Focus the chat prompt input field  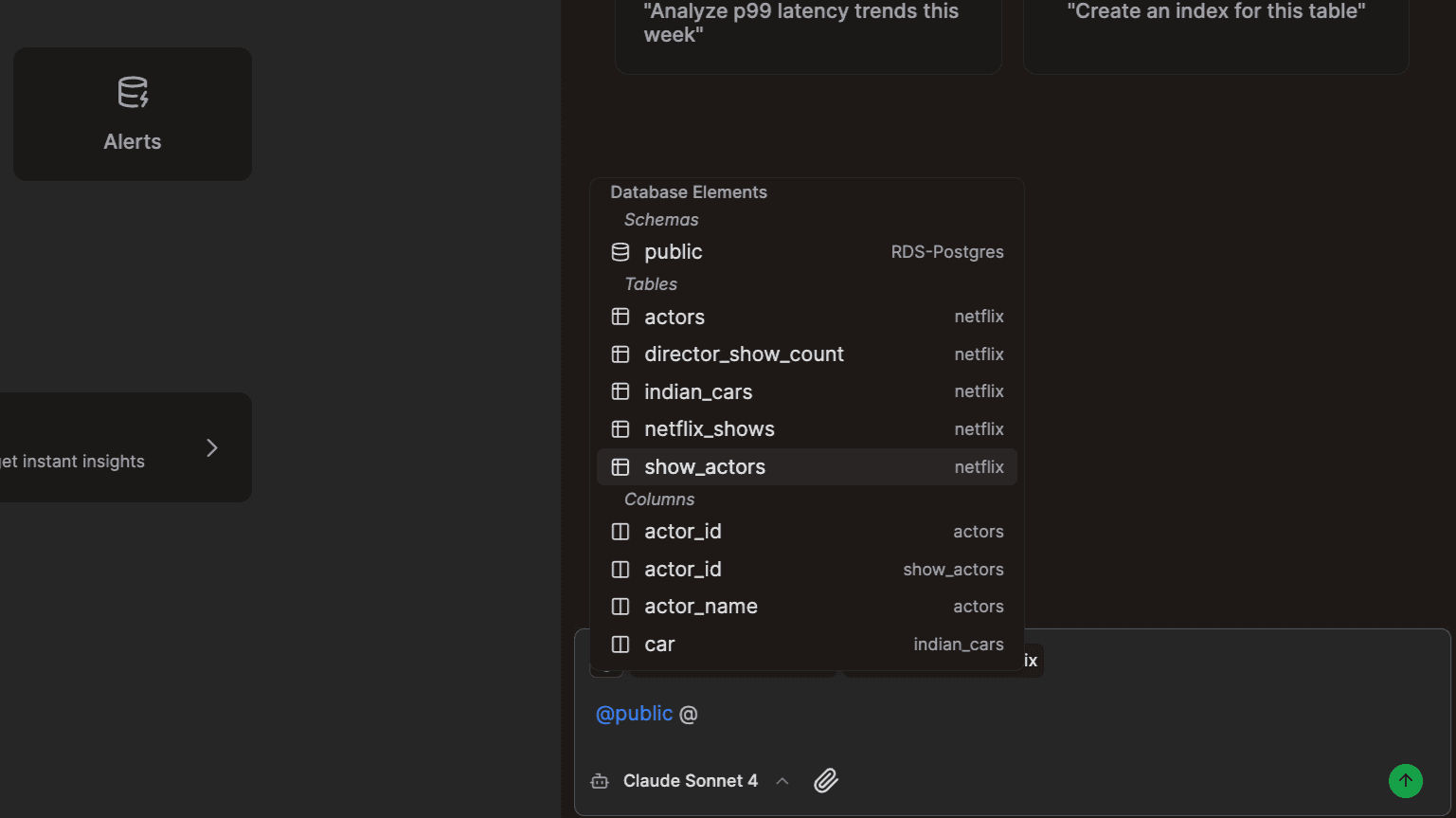tap(1012, 715)
